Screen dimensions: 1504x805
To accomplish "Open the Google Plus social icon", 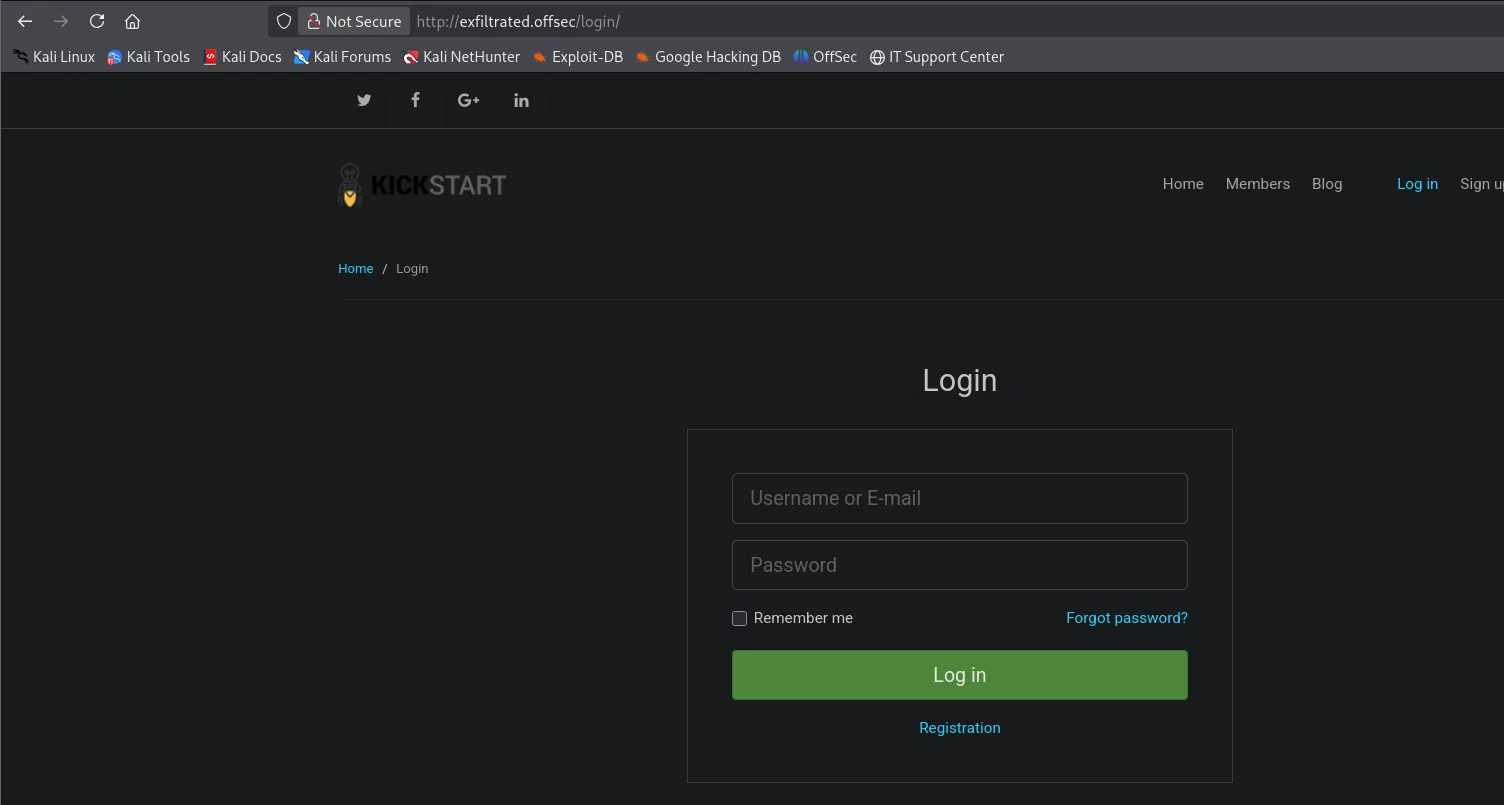I will 468,100.
